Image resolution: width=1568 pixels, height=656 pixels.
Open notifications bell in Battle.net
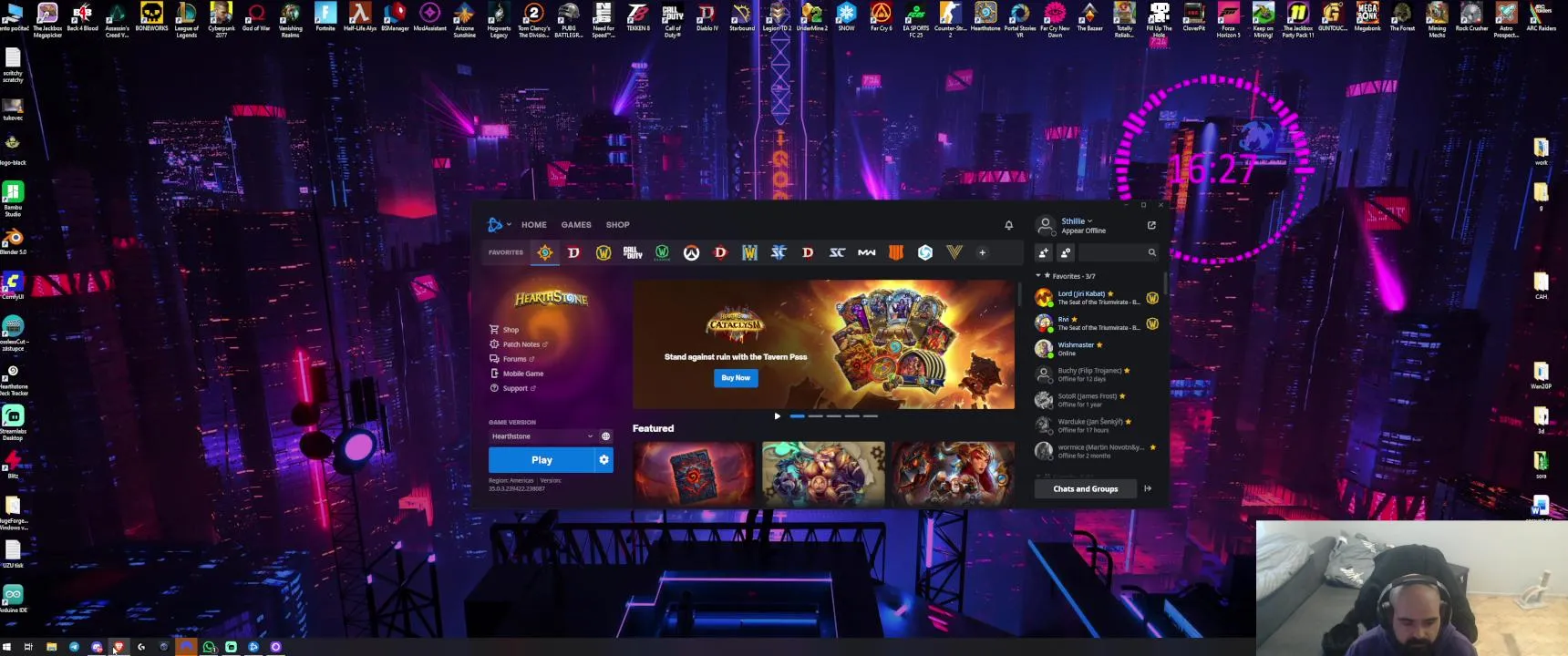point(1008,225)
